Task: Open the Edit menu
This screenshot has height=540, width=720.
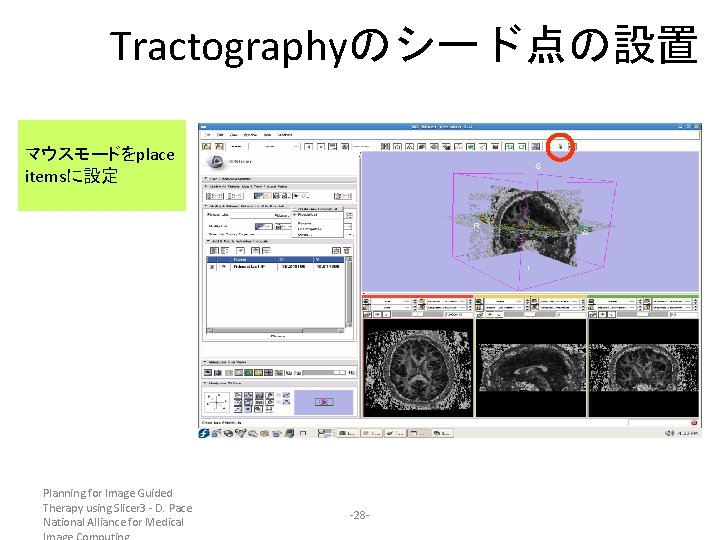Action: (220, 135)
